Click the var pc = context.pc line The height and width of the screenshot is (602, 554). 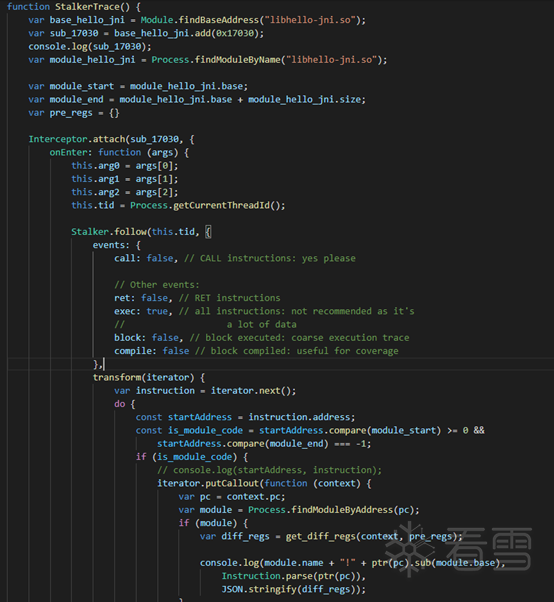click(232, 497)
